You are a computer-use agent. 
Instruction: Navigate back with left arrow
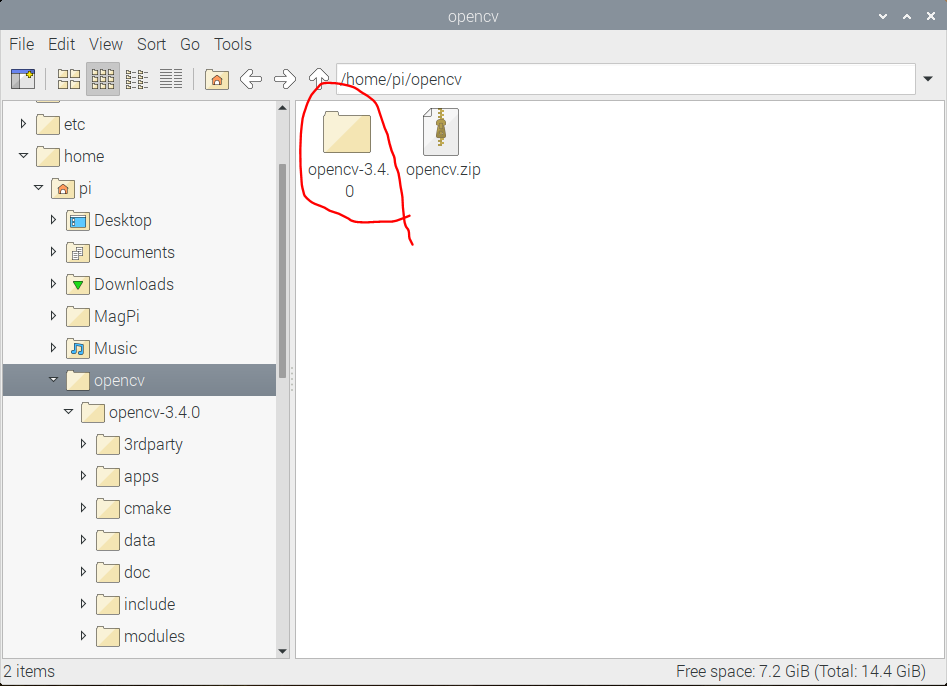pyautogui.click(x=251, y=79)
